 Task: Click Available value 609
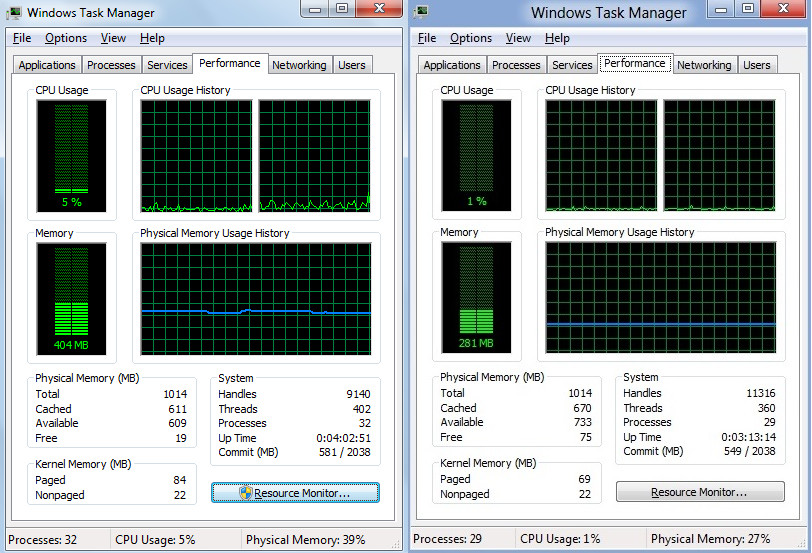pyautogui.click(x=178, y=423)
